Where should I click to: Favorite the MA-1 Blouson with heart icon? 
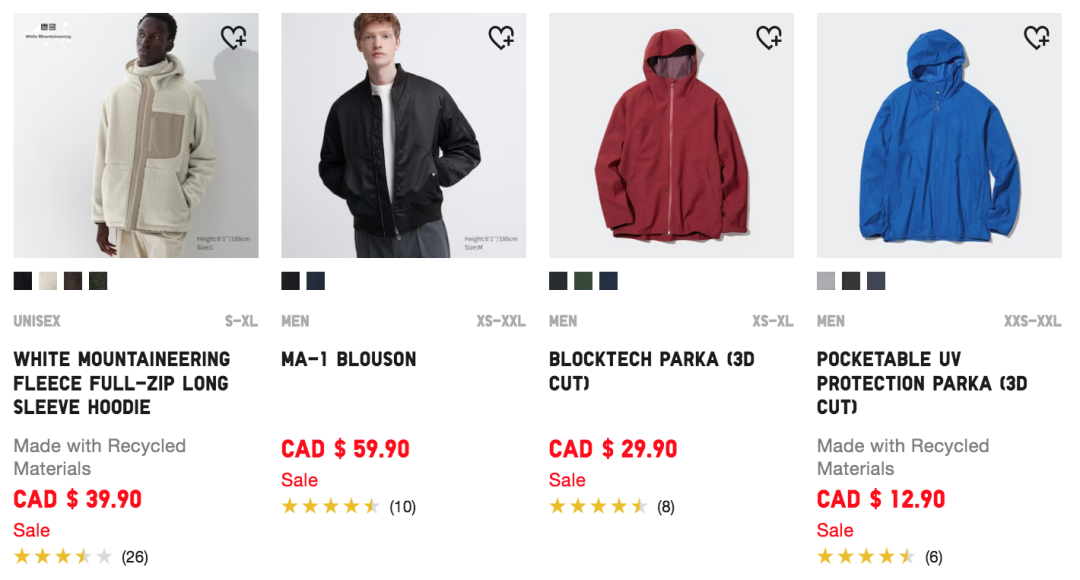501,38
